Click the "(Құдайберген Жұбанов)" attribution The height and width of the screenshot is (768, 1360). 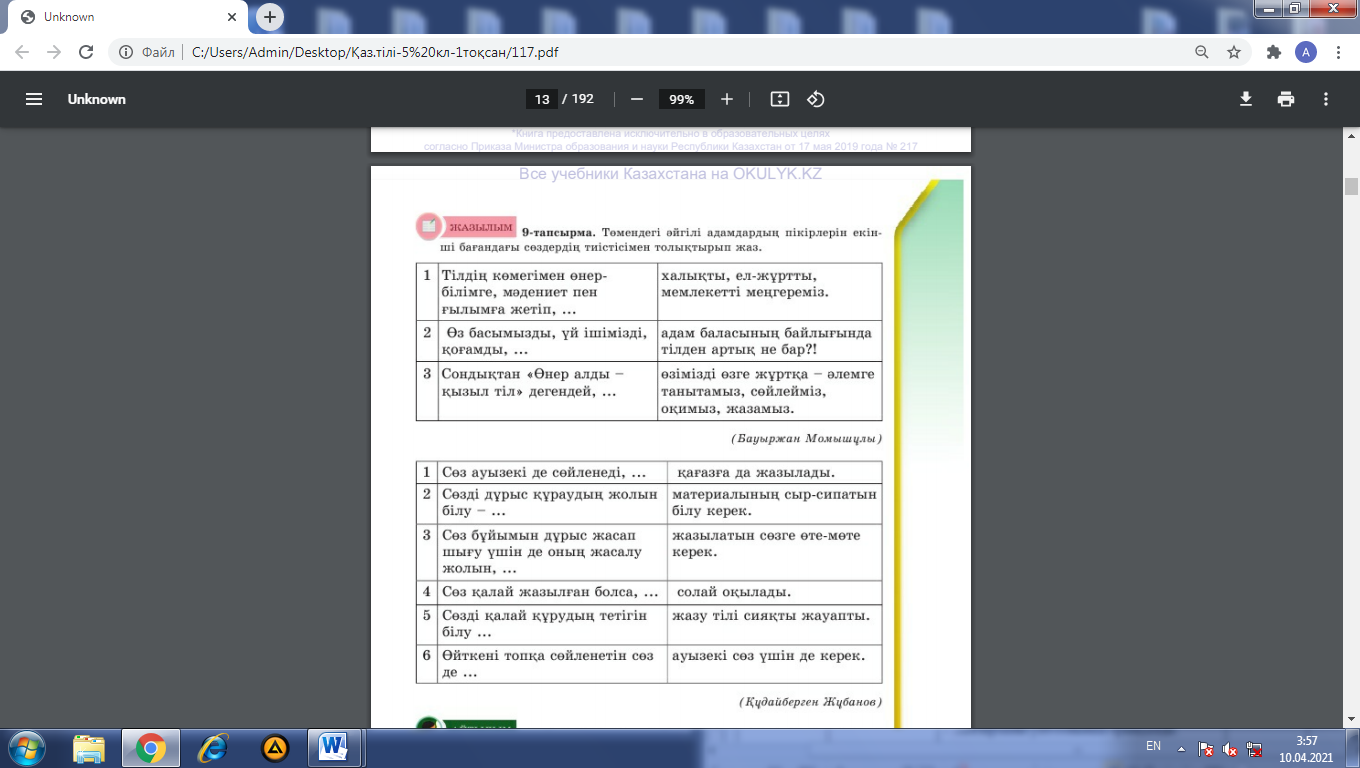point(810,702)
